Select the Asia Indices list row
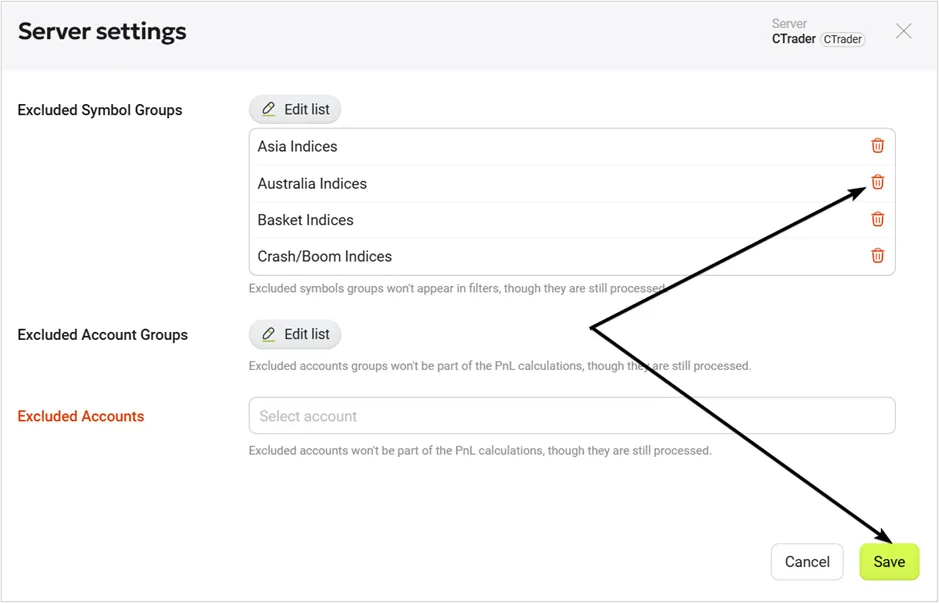This screenshot has height=603, width=939. 572,147
